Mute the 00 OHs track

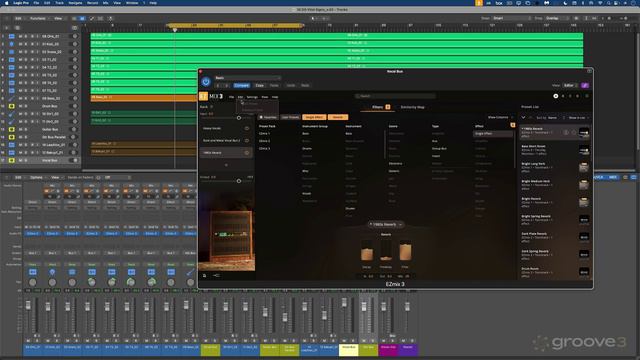click(x=21, y=36)
